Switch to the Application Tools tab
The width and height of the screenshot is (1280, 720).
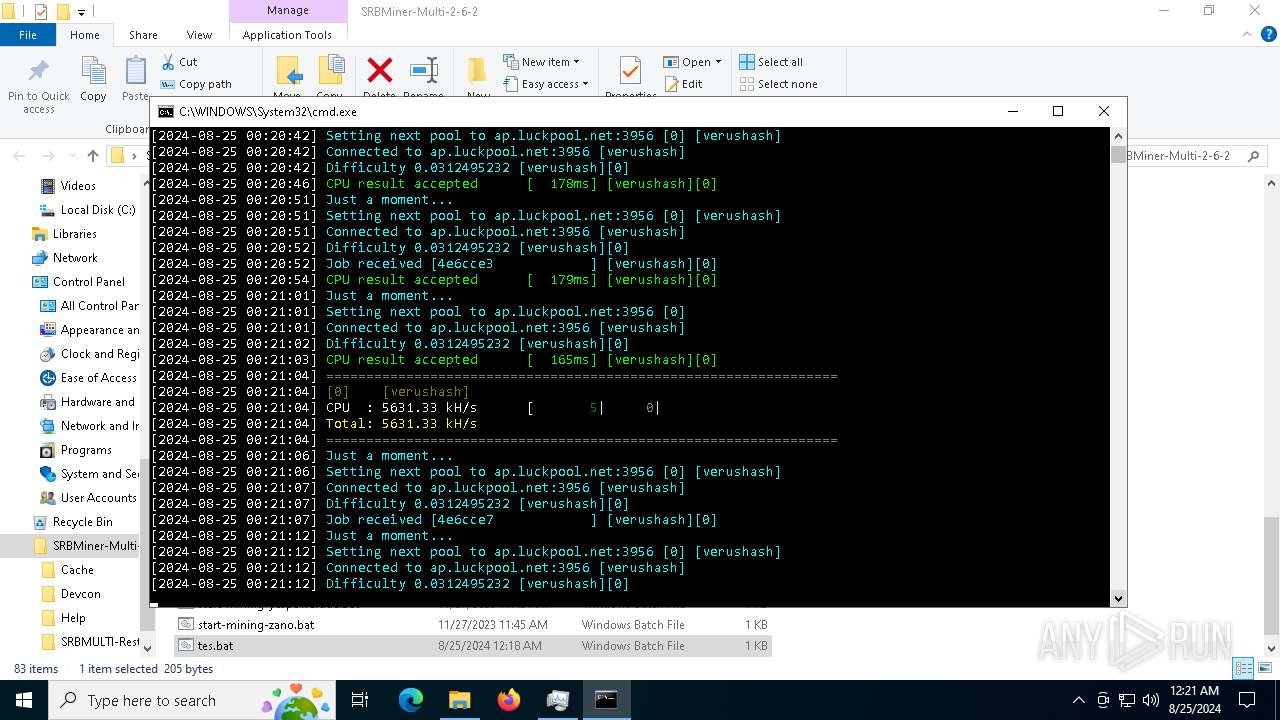[287, 35]
